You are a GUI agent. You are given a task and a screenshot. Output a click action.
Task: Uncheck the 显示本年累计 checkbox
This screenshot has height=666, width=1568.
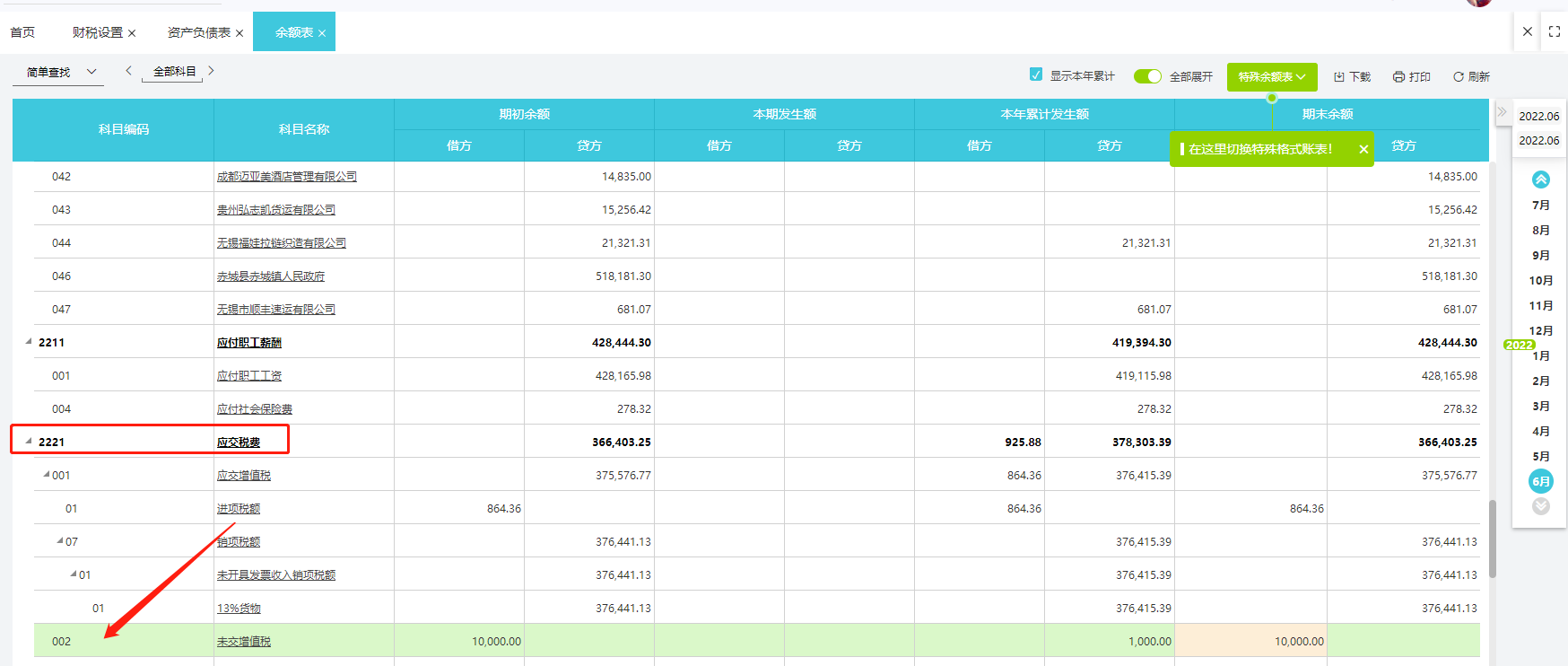tap(1036, 75)
